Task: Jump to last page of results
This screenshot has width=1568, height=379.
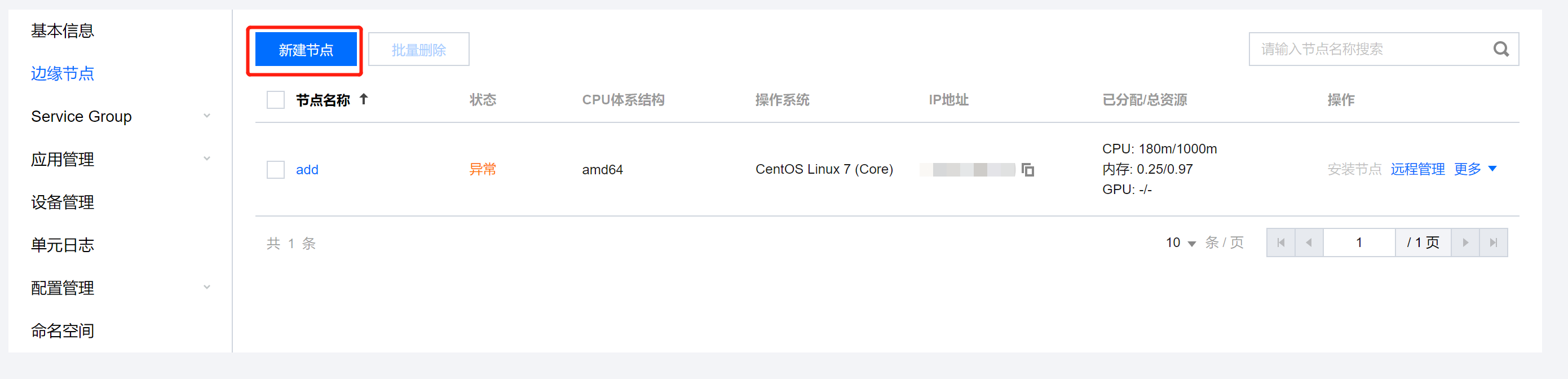Action: [x=1493, y=243]
